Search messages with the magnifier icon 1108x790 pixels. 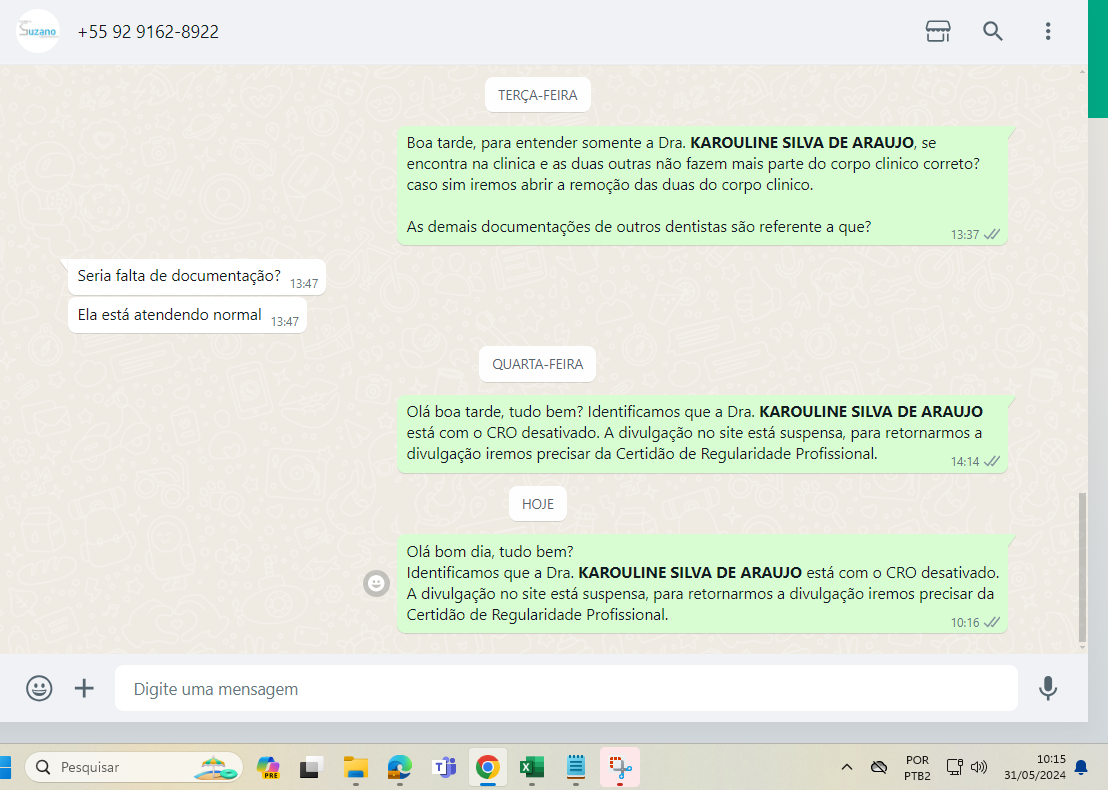click(993, 31)
